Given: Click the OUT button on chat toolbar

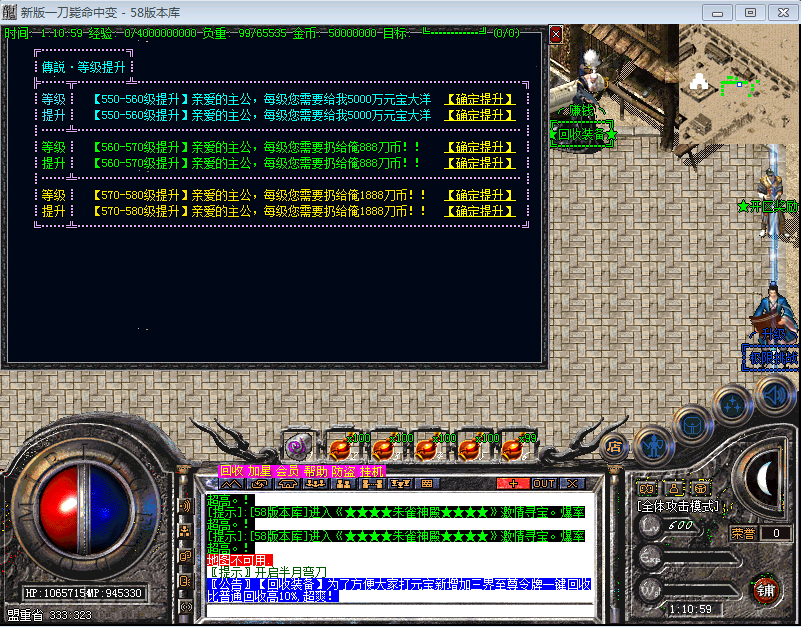Looking at the screenshot, I should tap(544, 483).
